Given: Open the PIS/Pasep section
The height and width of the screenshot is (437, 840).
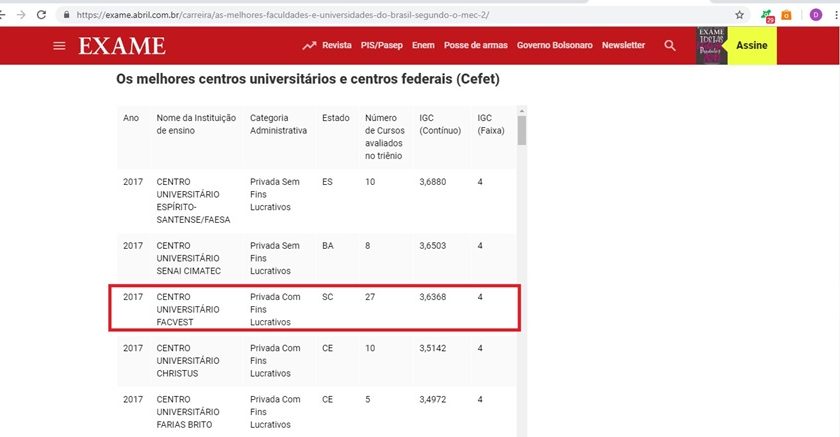Looking at the screenshot, I should click(x=381, y=46).
